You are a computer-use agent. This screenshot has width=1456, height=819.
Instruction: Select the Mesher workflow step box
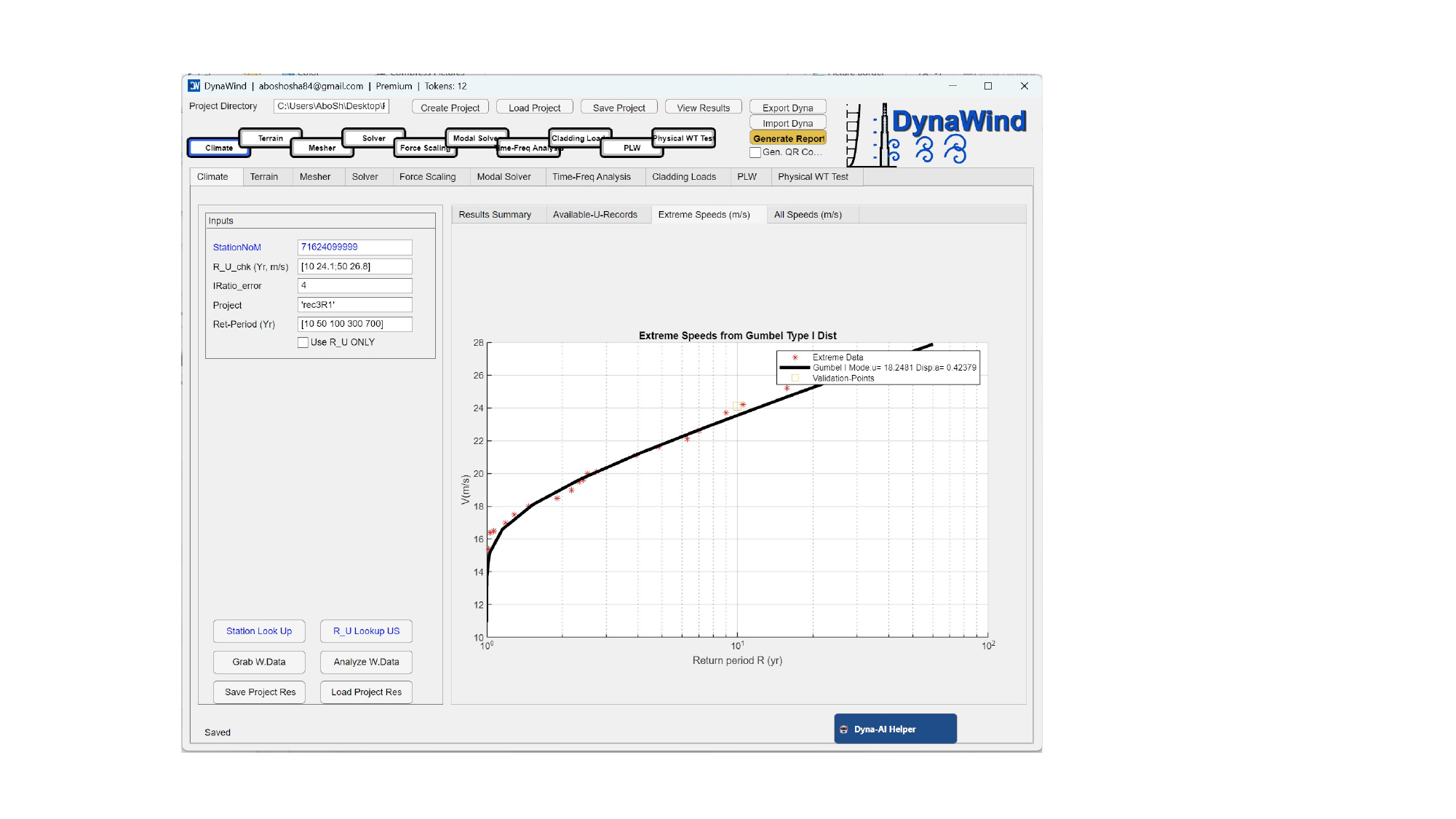click(322, 148)
